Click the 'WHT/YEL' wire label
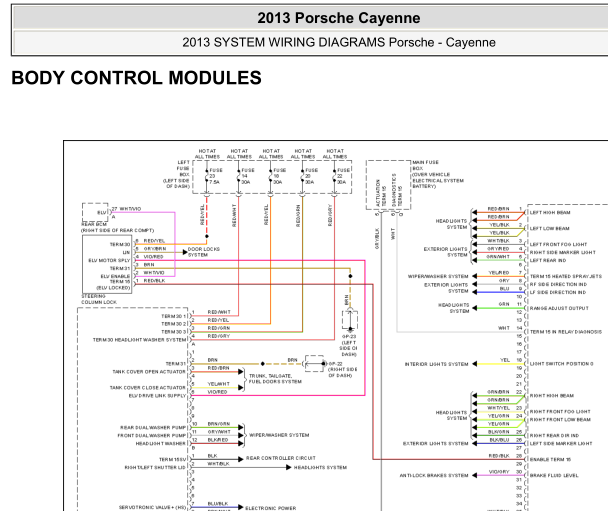608x511 pixels. 499,408
